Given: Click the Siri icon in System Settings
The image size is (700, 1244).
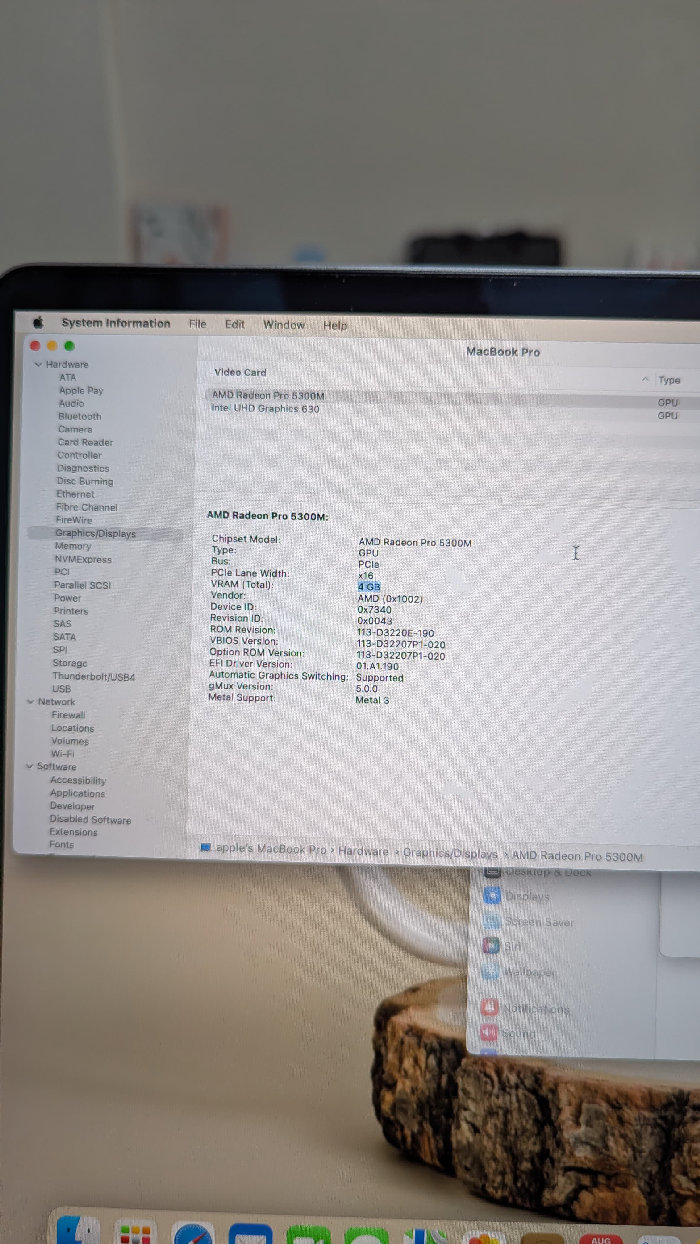Looking at the screenshot, I should (x=491, y=944).
